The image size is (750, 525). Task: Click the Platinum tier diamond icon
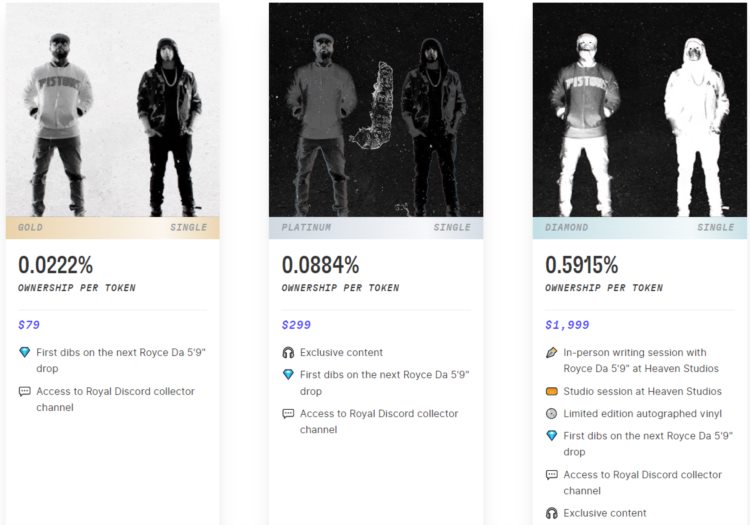coord(288,375)
